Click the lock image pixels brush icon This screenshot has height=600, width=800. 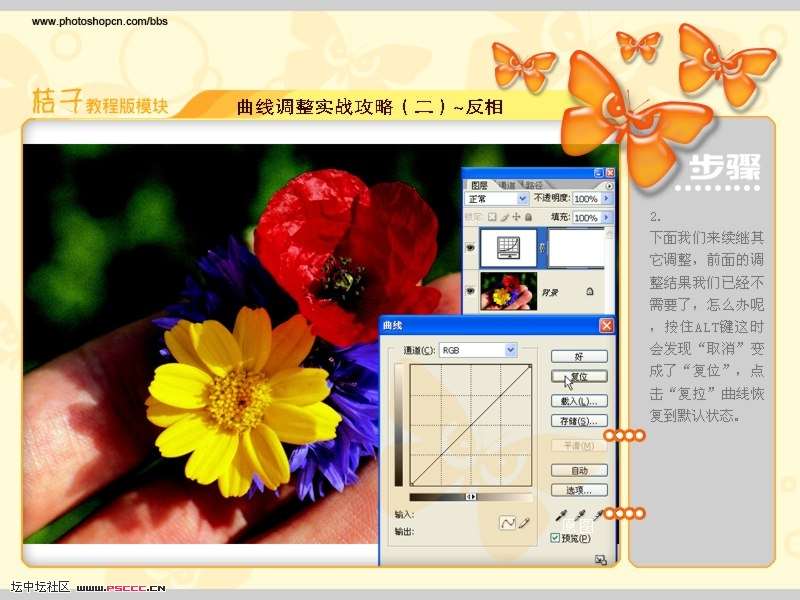[506, 216]
